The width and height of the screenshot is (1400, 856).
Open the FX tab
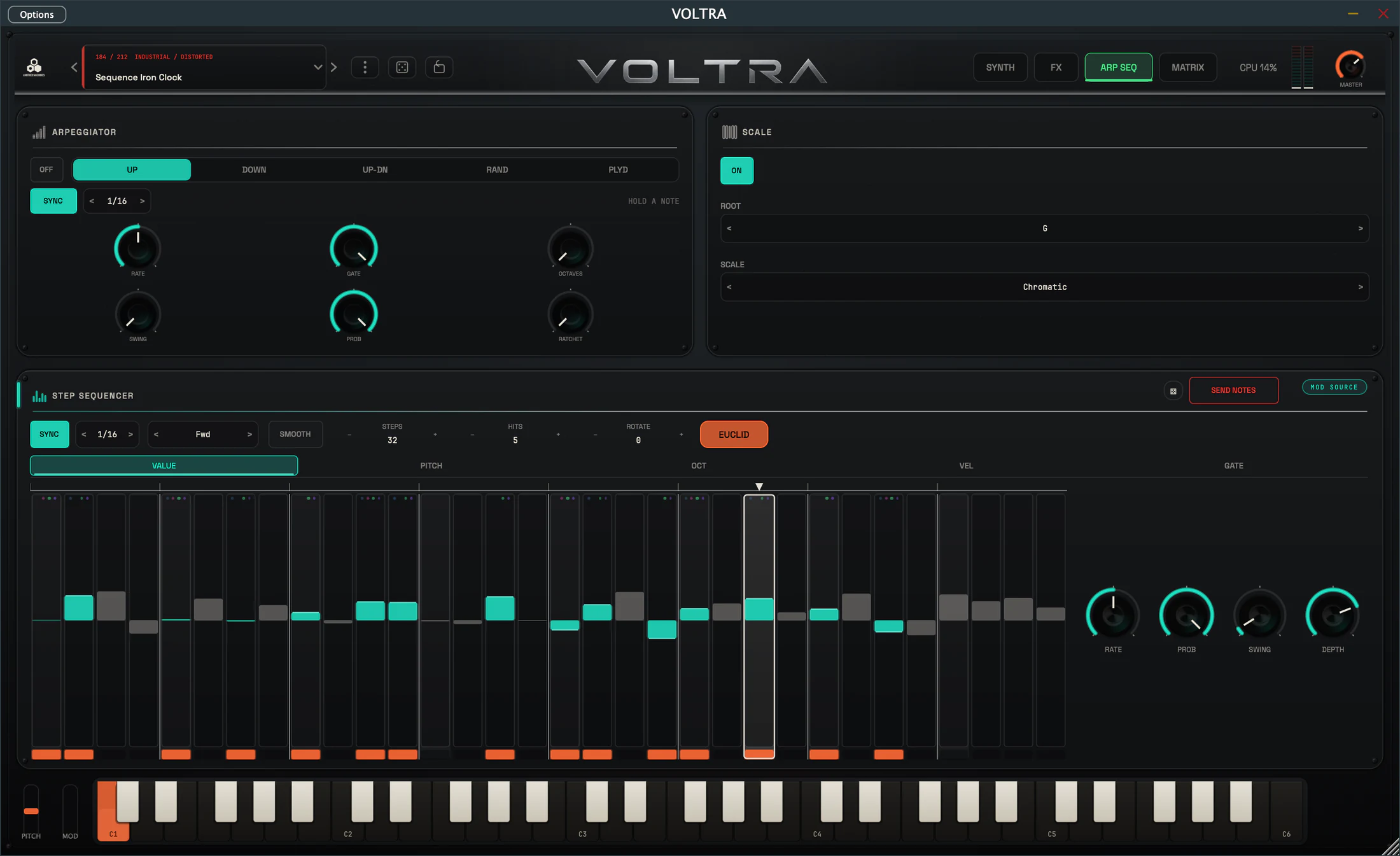pyautogui.click(x=1056, y=67)
